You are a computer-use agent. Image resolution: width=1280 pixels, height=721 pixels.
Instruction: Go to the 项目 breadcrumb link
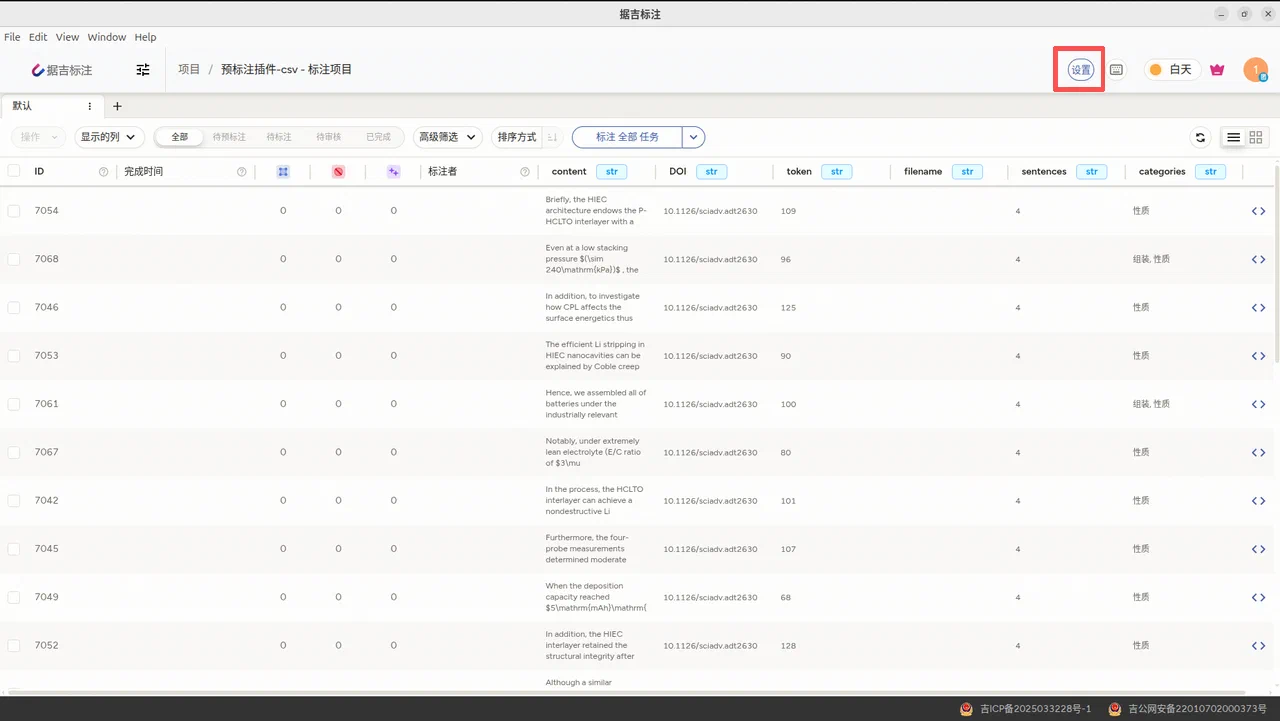(x=189, y=70)
